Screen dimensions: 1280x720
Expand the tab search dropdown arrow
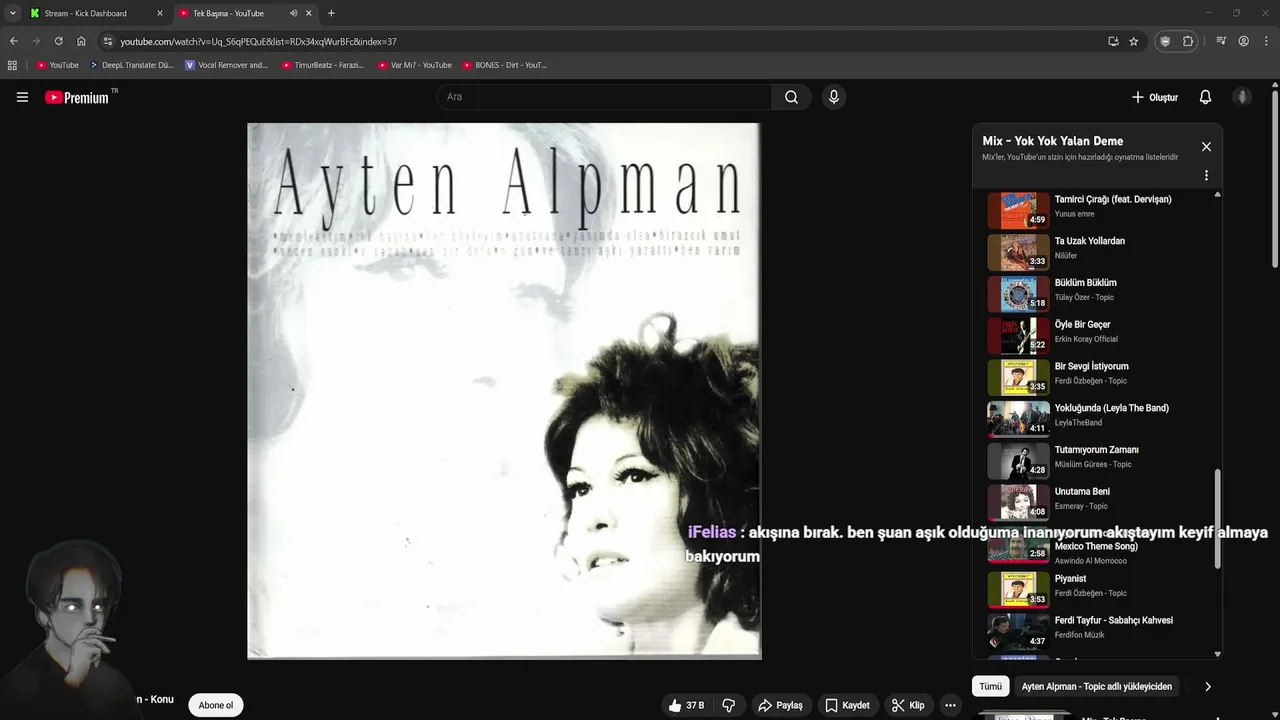coord(12,13)
